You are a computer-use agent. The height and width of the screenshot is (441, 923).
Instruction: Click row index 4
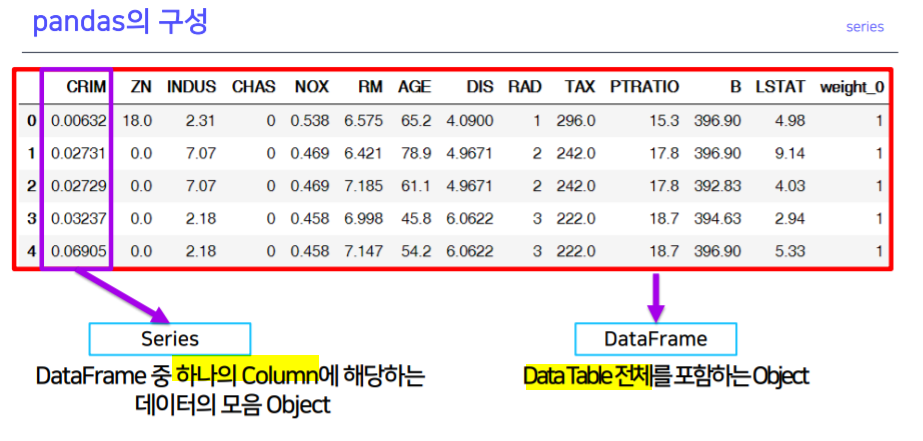click(32, 251)
